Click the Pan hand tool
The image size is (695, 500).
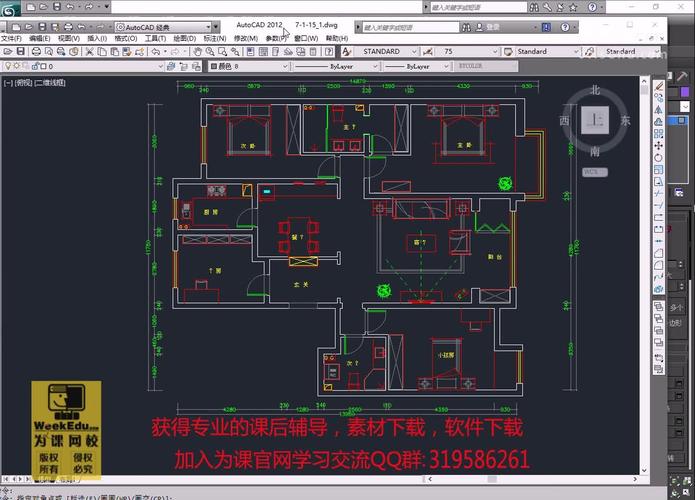198,51
